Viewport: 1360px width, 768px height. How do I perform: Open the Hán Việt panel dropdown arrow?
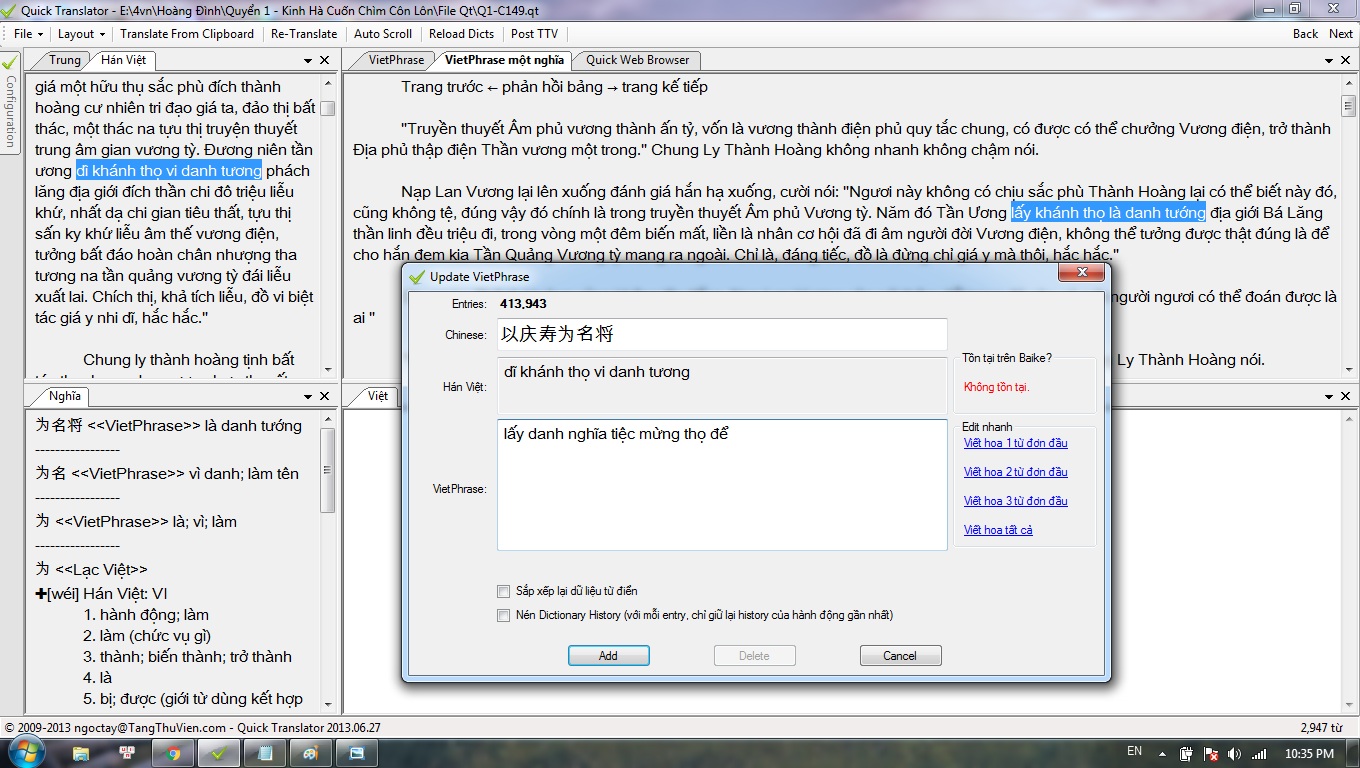(307, 60)
